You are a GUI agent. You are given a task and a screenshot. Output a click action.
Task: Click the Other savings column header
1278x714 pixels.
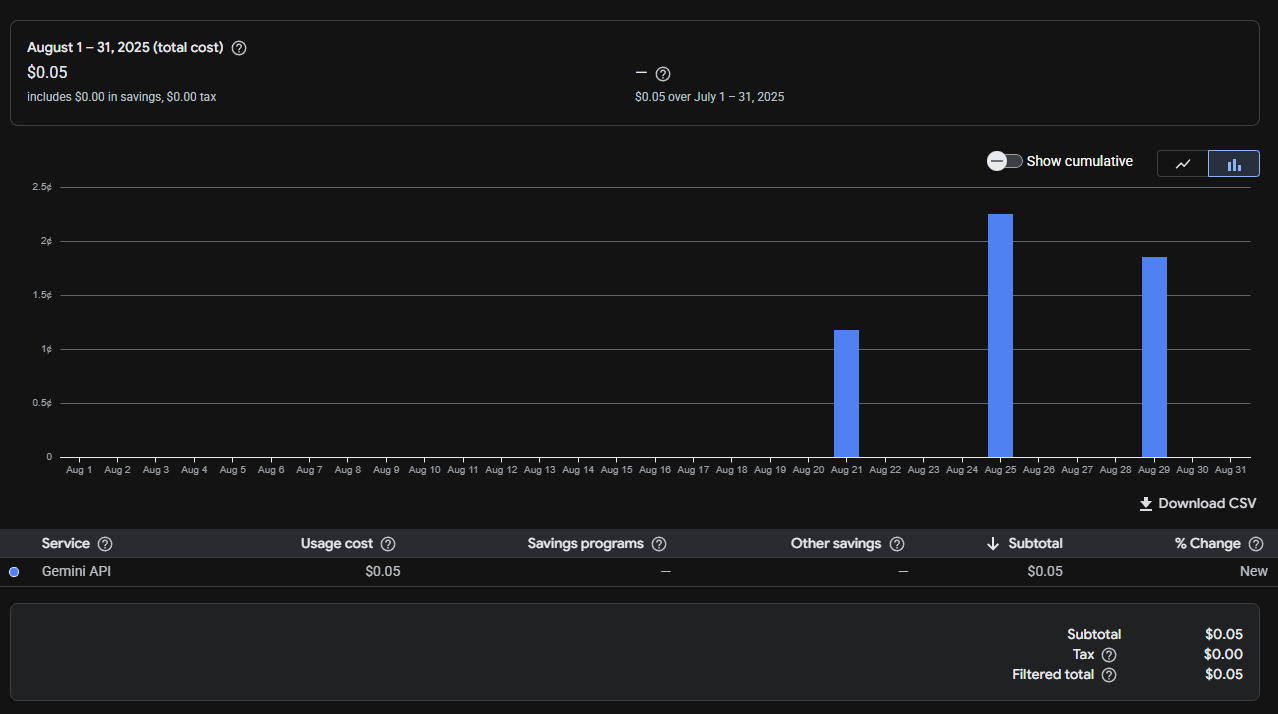tap(836, 544)
